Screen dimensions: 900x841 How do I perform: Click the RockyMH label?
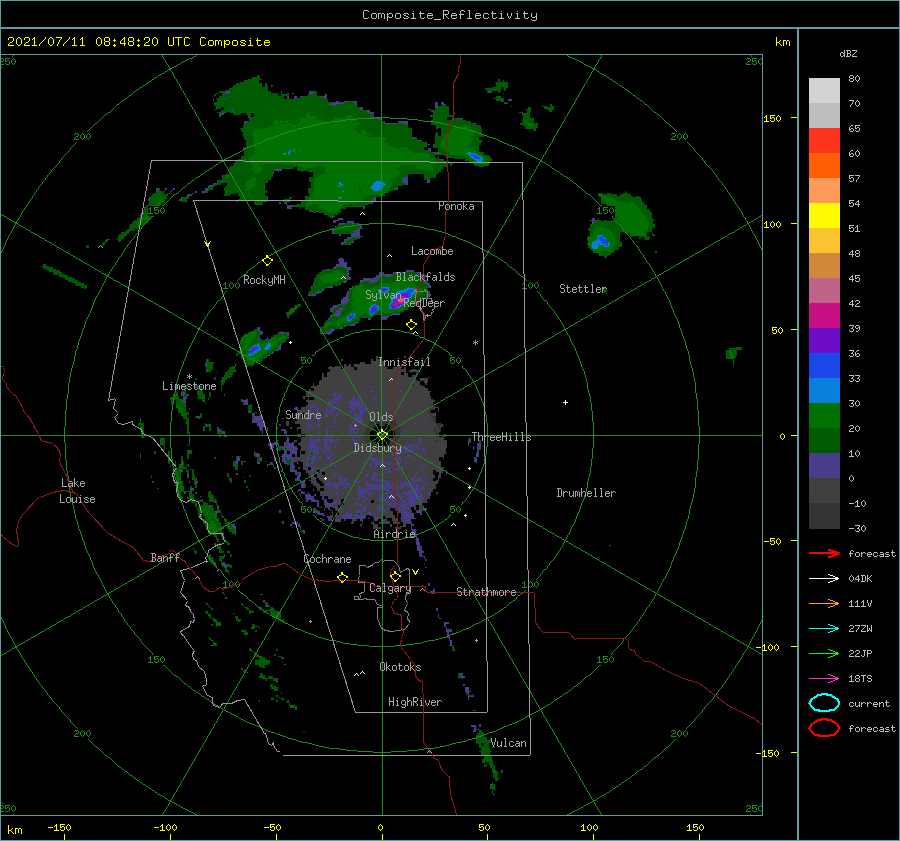[x=264, y=280]
